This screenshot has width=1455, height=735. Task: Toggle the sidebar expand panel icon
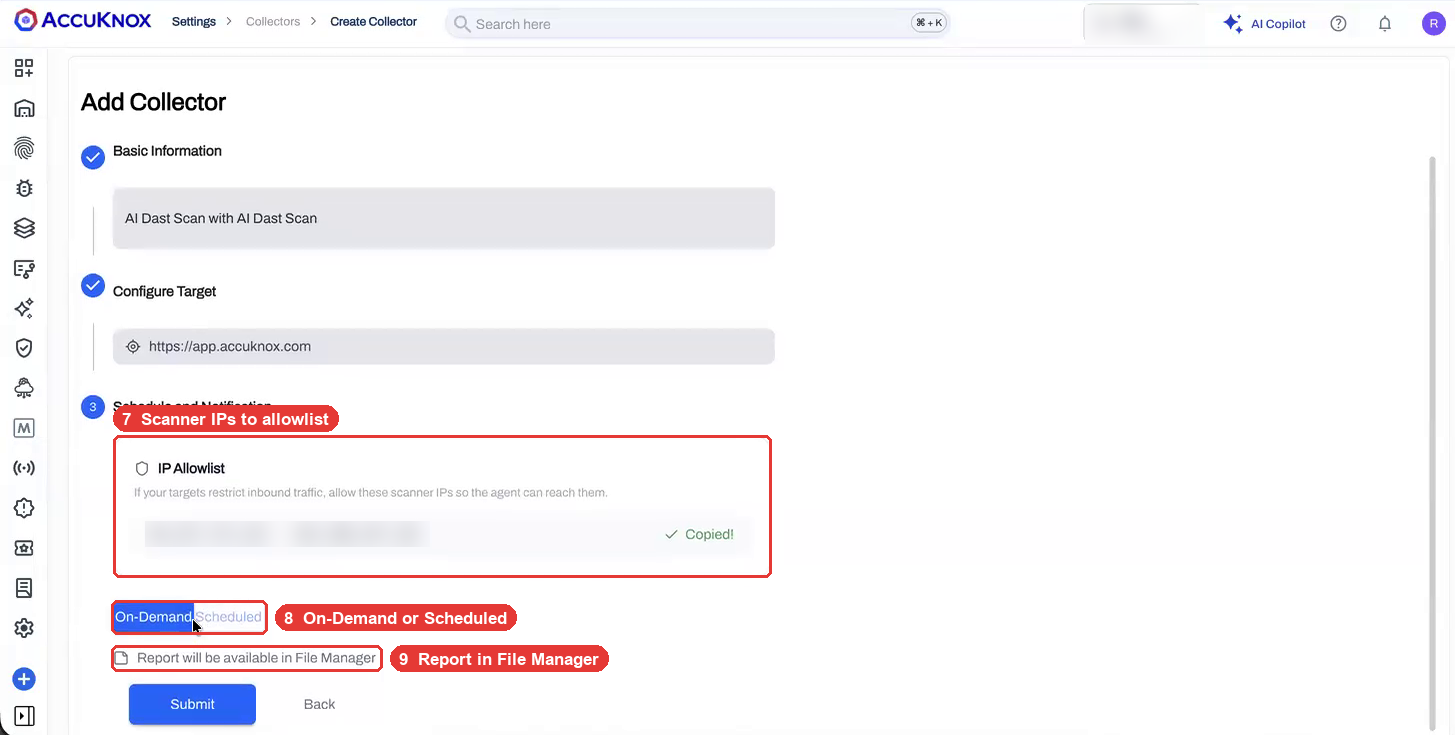(24, 716)
